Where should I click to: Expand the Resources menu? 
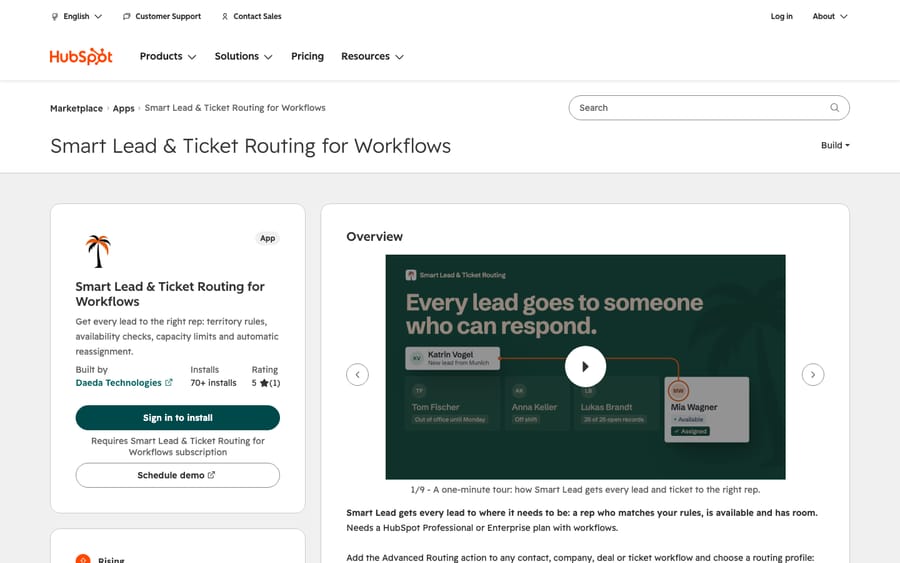(373, 56)
